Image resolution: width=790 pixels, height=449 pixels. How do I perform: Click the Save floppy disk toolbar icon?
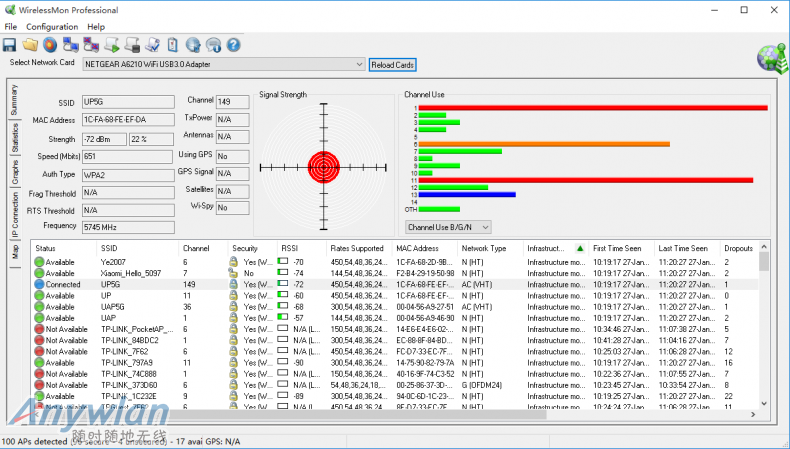click(x=9, y=45)
